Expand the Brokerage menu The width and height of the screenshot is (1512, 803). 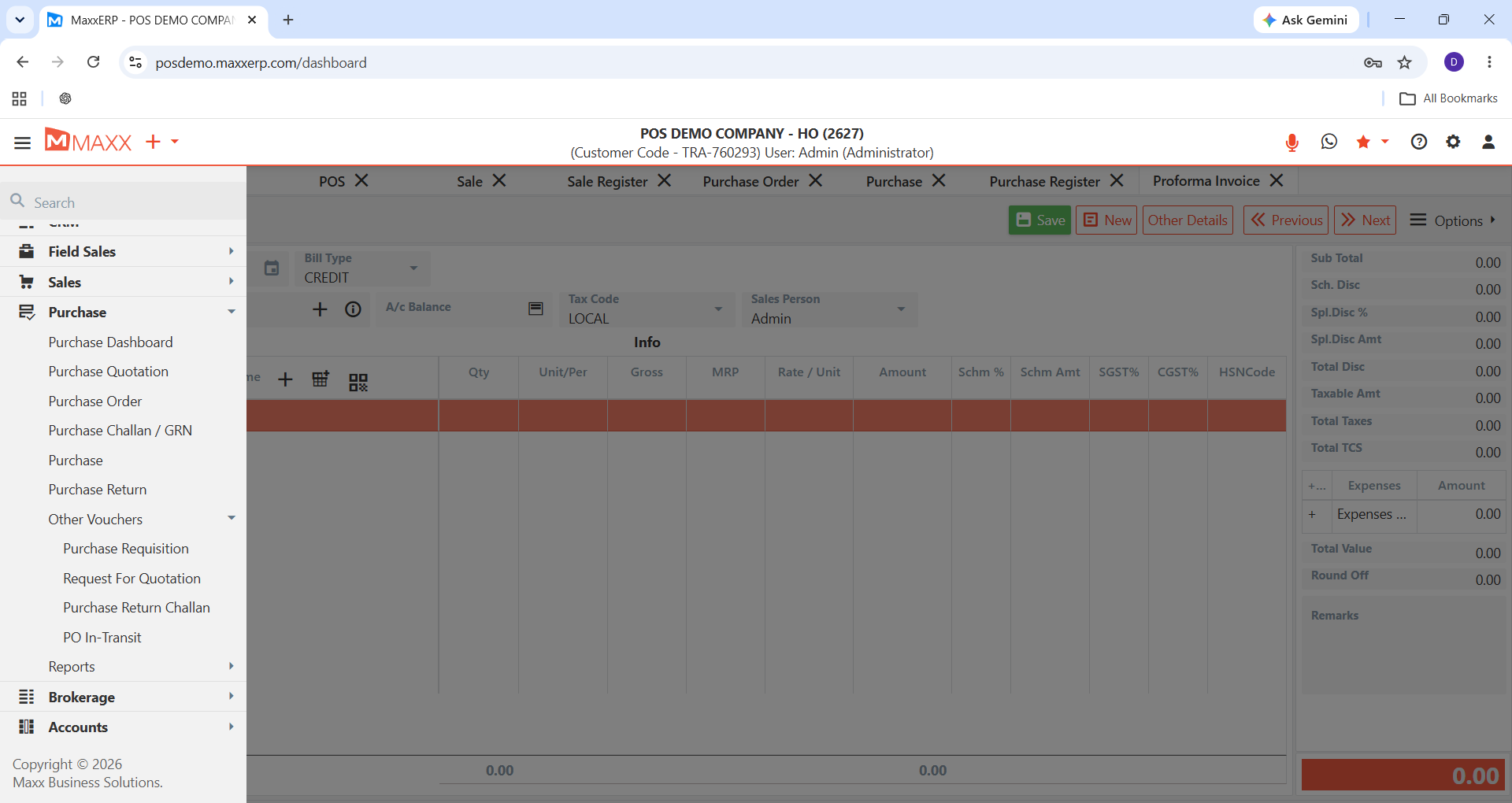(123, 698)
